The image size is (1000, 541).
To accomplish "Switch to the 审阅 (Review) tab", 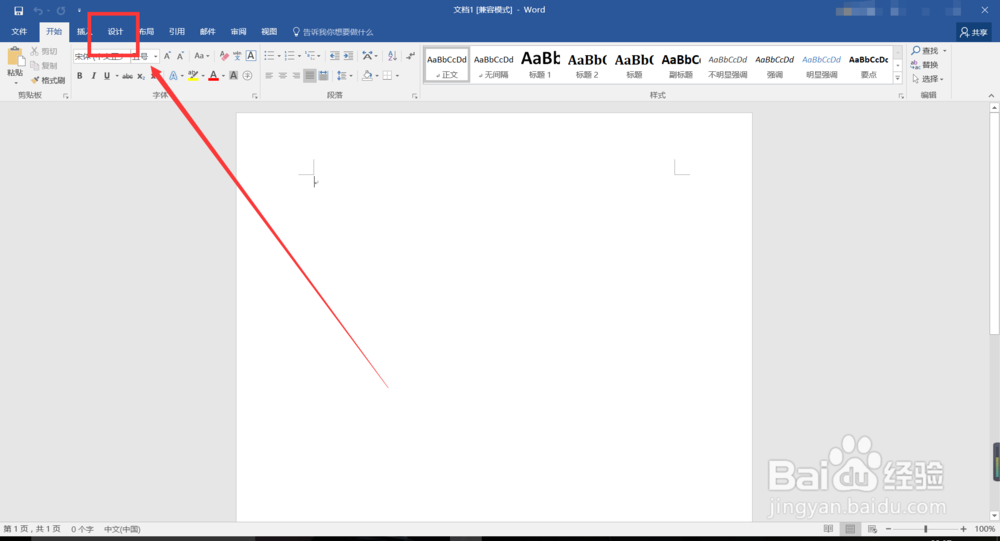I will pos(239,31).
